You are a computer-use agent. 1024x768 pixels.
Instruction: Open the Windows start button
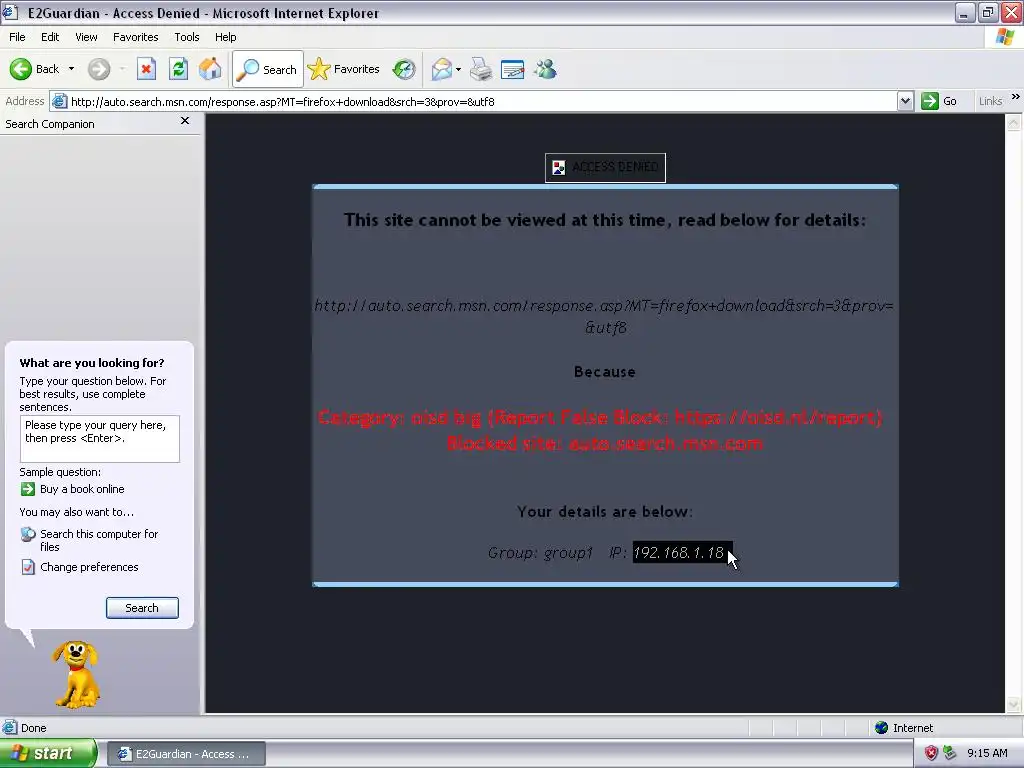(48, 754)
